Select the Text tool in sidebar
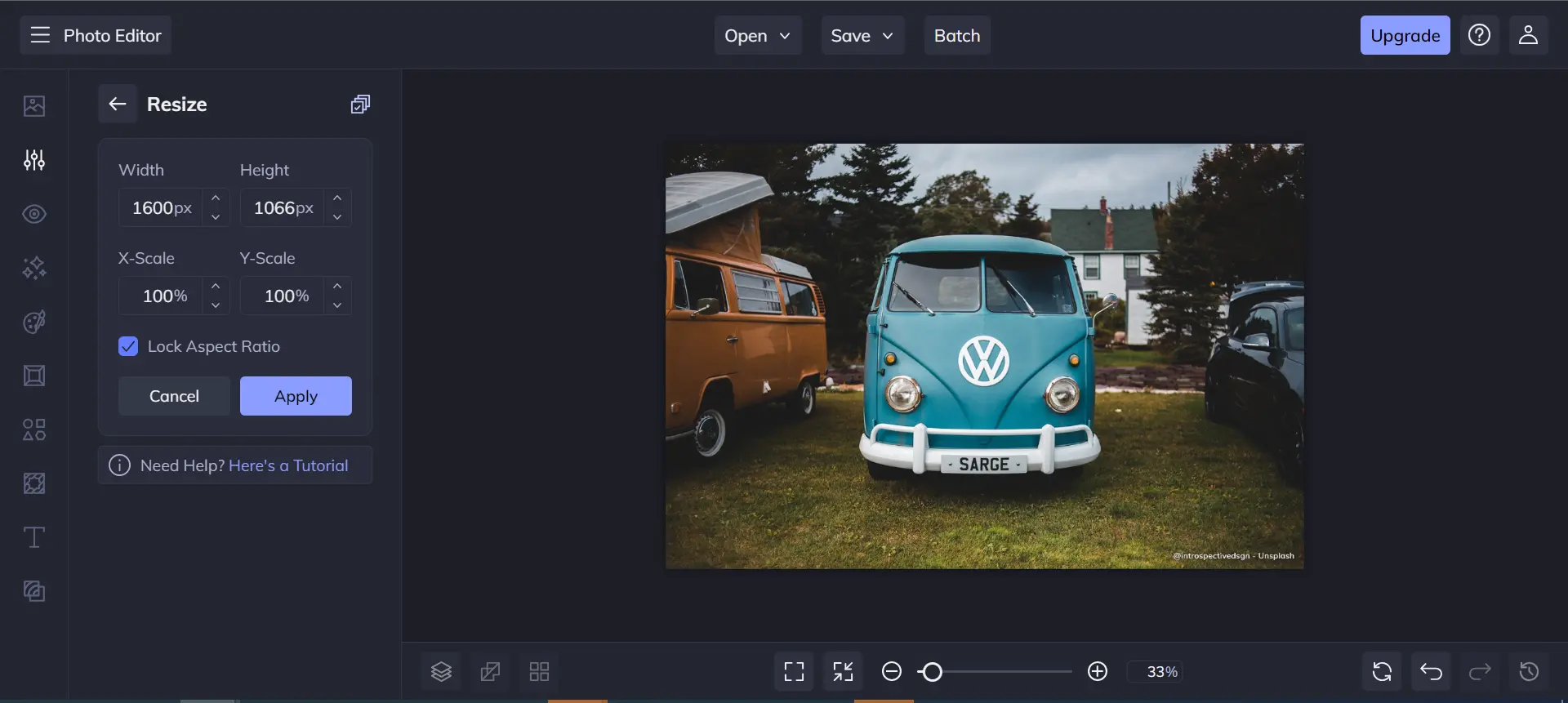 34,537
